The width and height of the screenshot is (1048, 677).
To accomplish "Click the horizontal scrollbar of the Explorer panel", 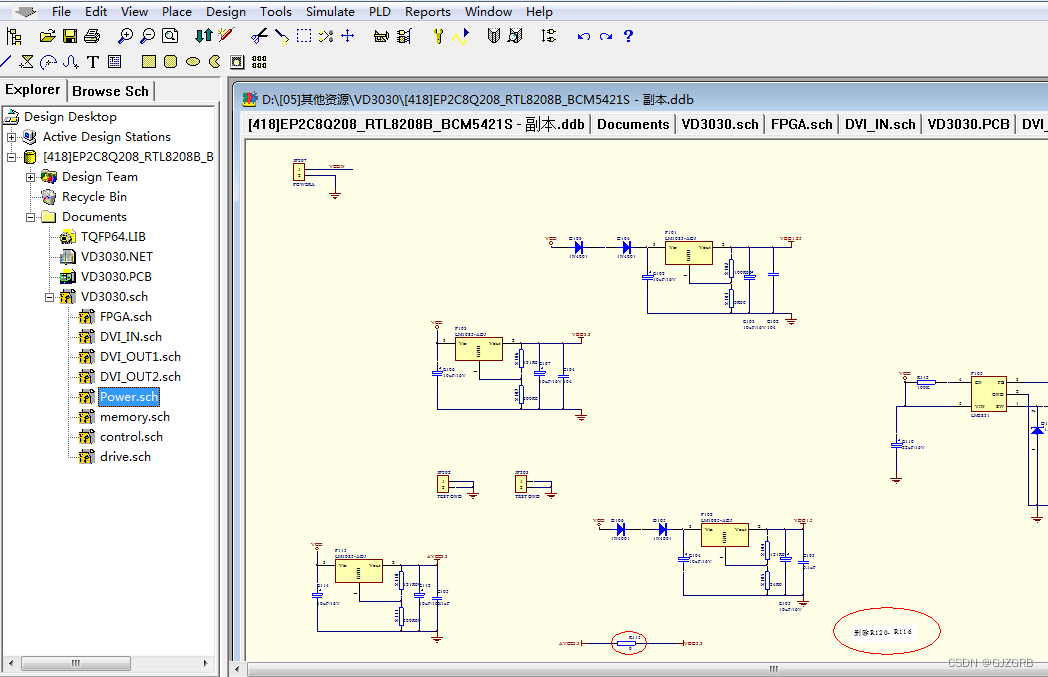I will tap(75, 663).
